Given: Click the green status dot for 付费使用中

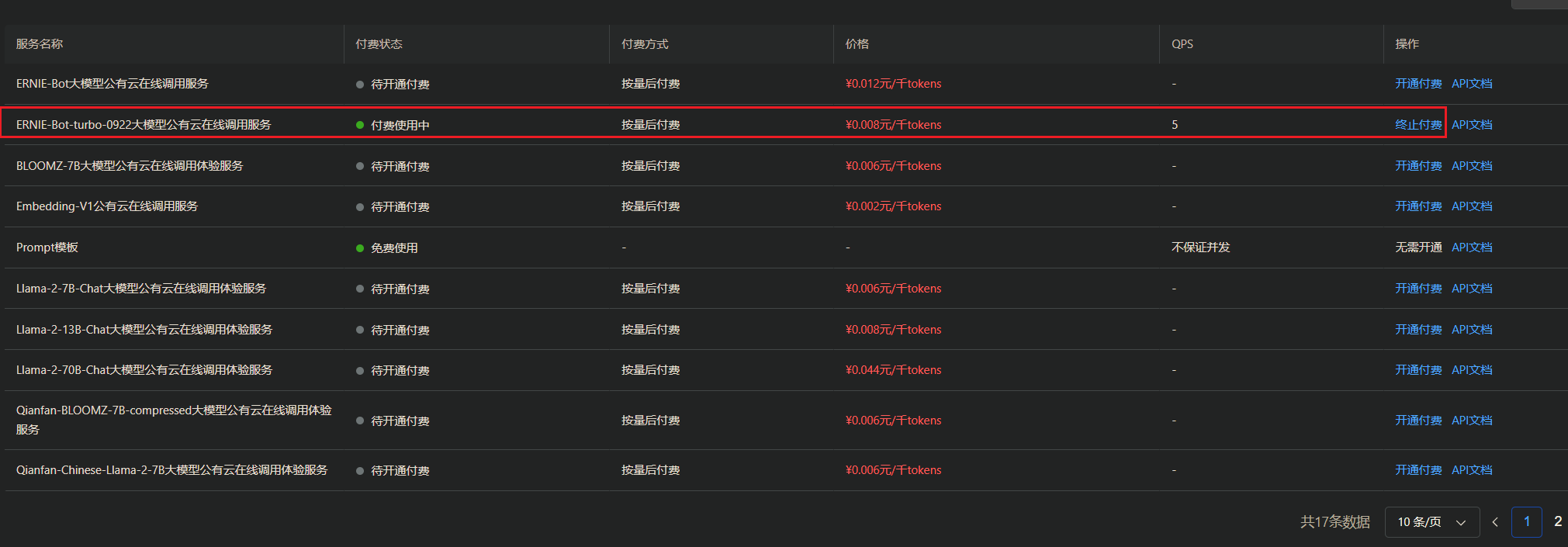Looking at the screenshot, I should click(x=360, y=125).
